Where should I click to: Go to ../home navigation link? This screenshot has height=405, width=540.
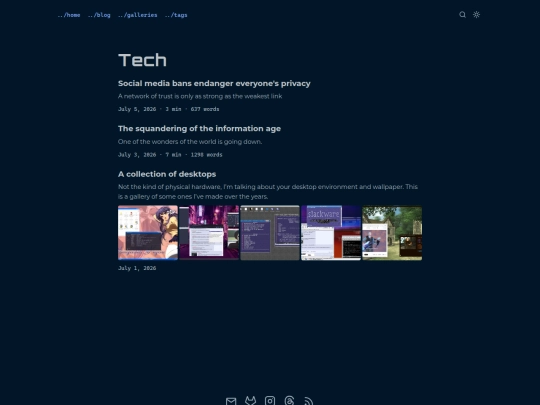[x=69, y=15]
